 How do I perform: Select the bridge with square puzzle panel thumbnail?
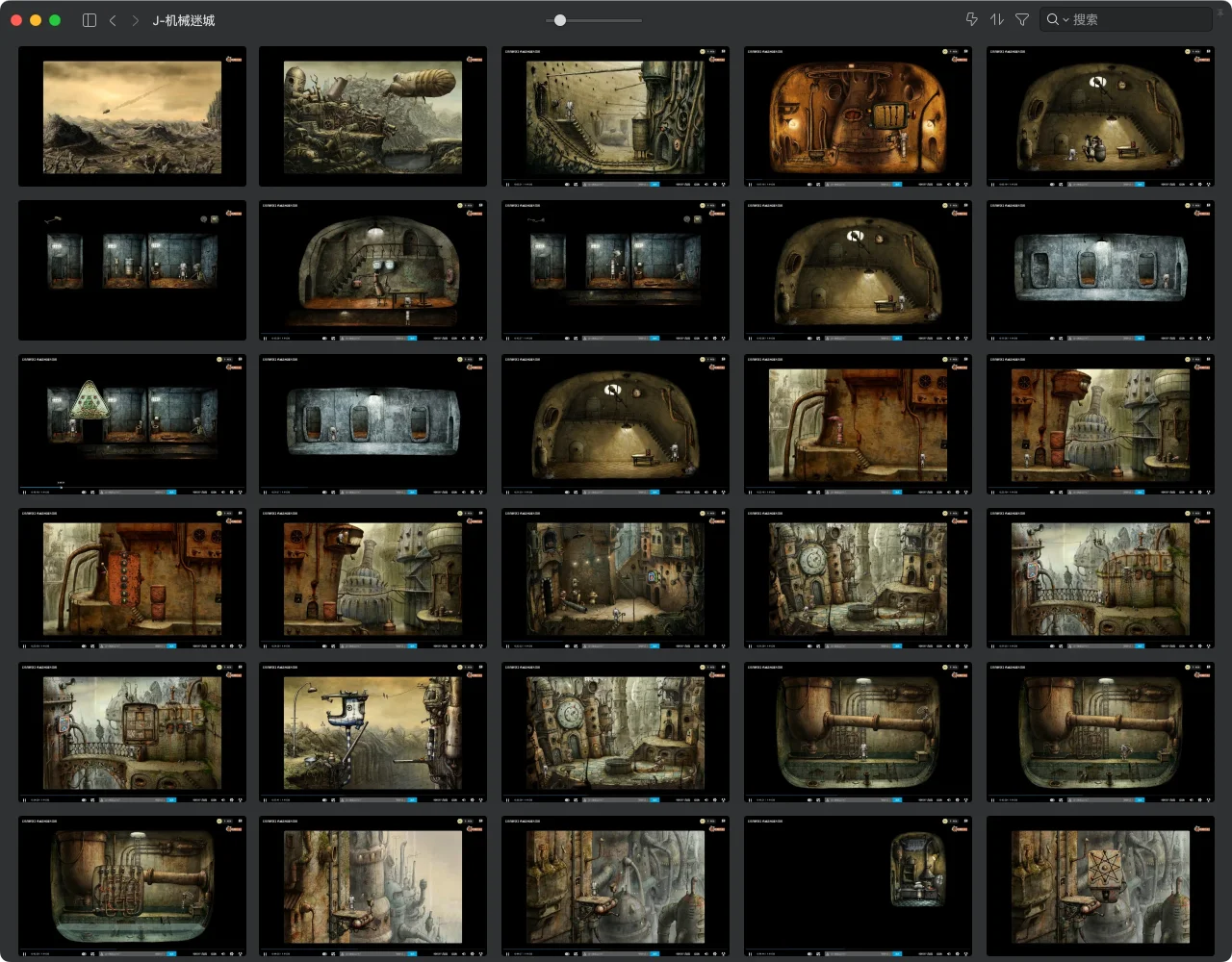132,732
